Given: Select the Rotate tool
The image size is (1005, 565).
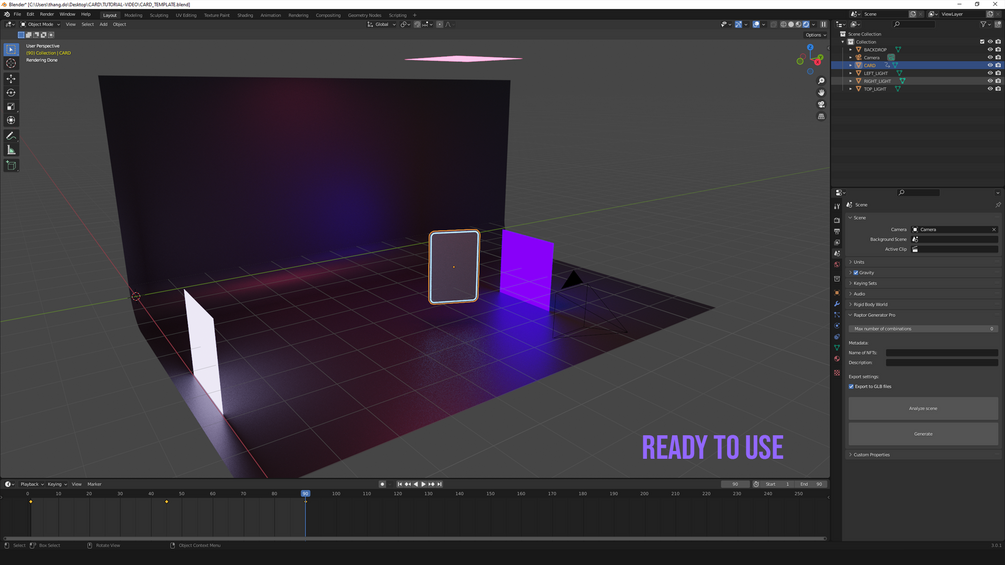Looking at the screenshot, I should [11, 93].
